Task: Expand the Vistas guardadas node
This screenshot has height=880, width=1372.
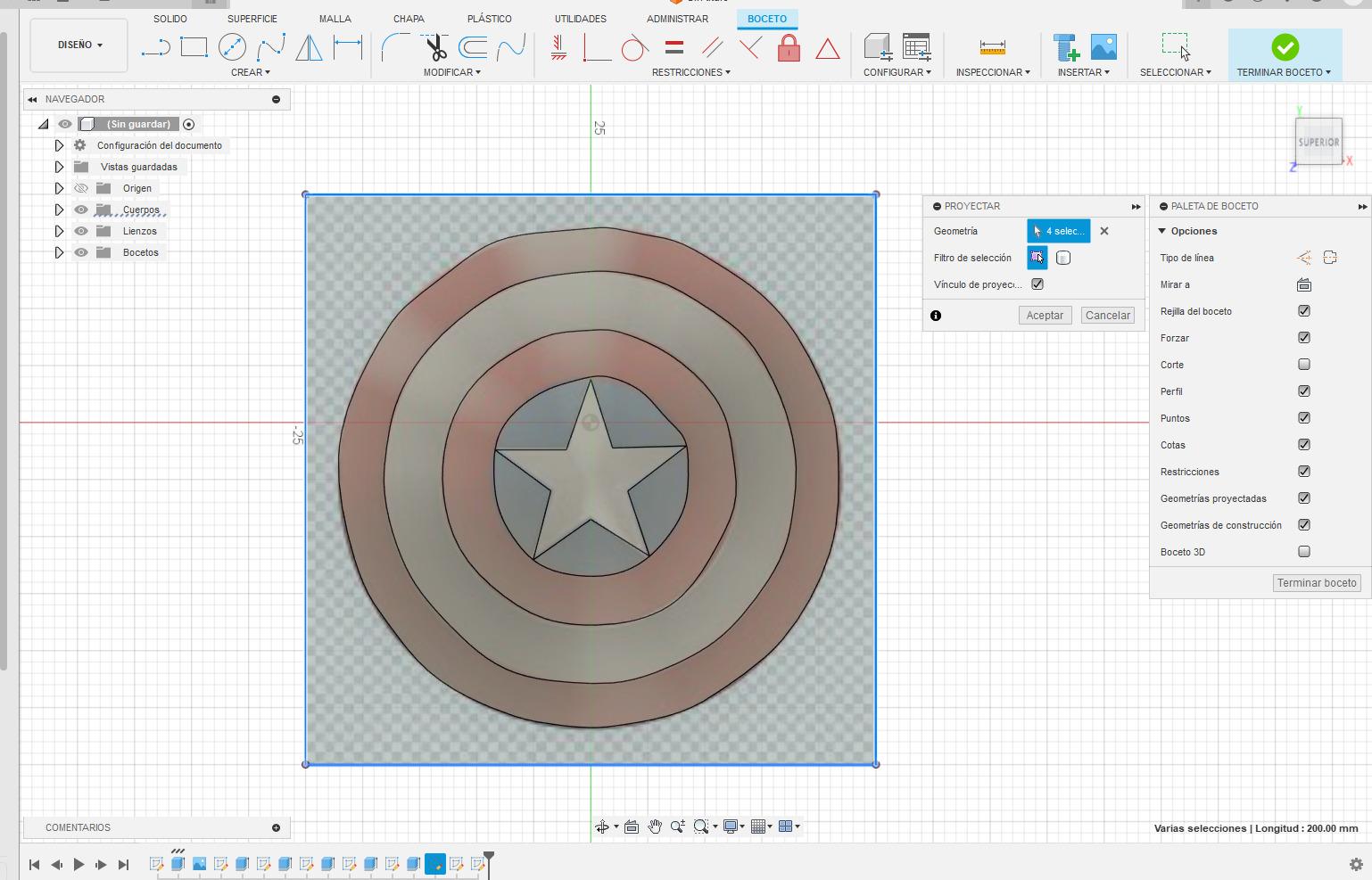Action: (59, 167)
